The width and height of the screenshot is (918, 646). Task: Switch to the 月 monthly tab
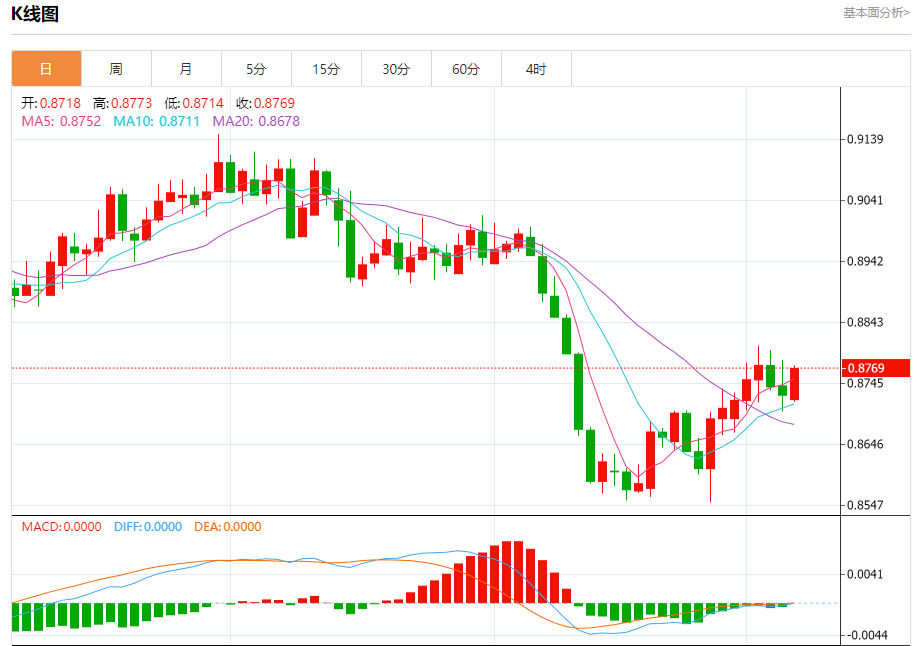pos(186,69)
